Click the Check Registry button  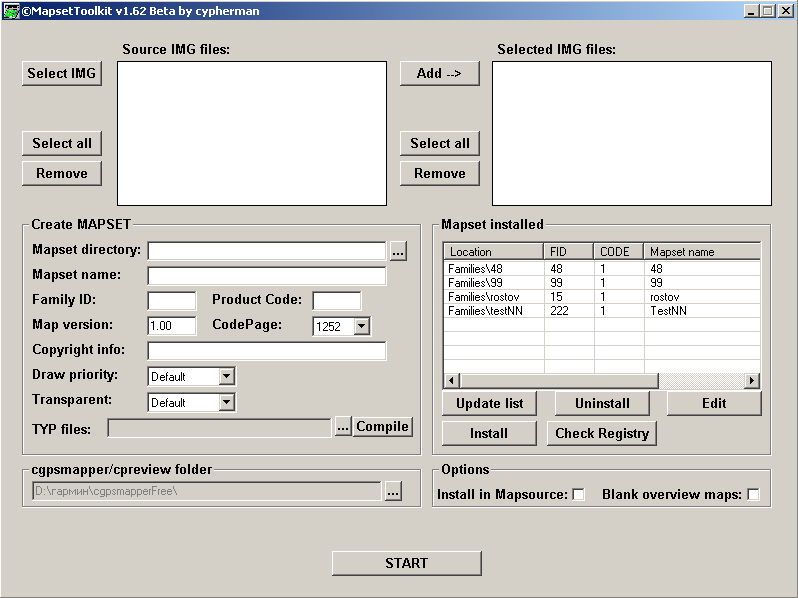[601, 433]
